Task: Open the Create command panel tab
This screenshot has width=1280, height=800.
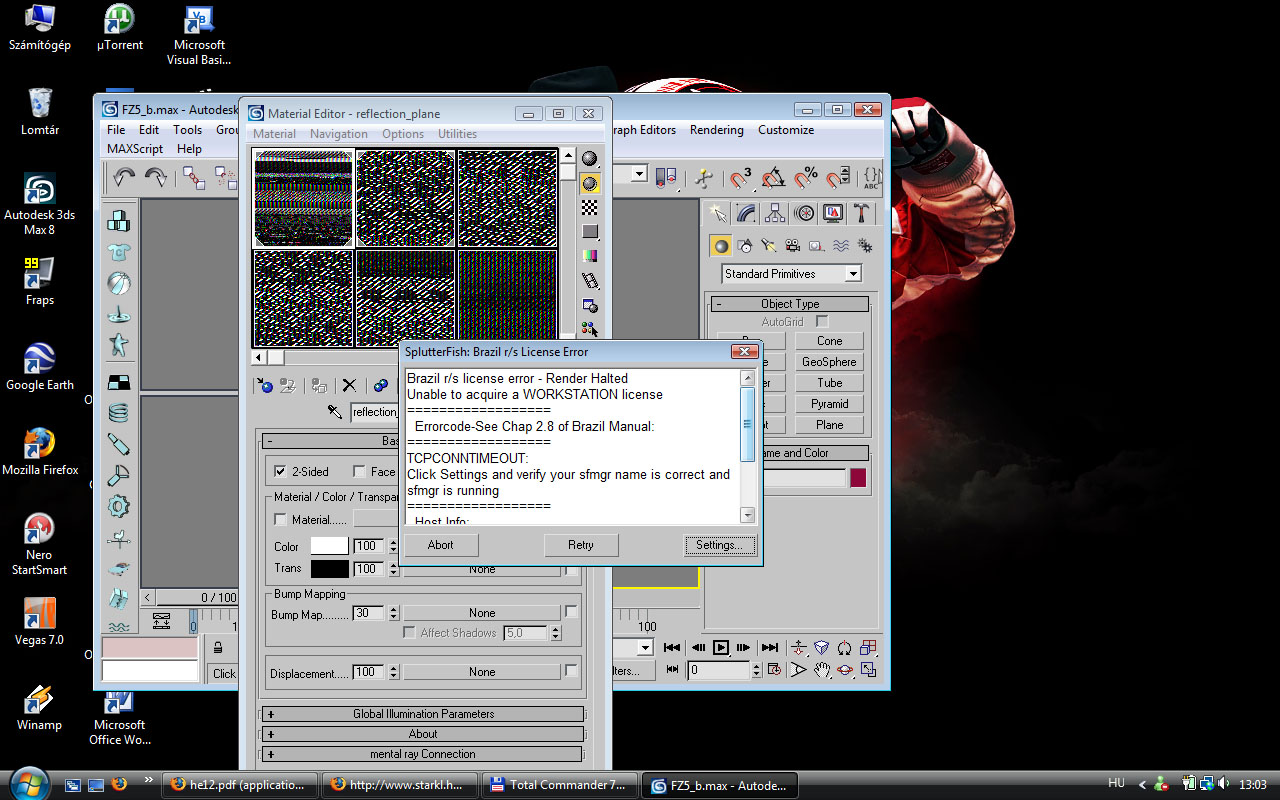Action: coord(718,213)
